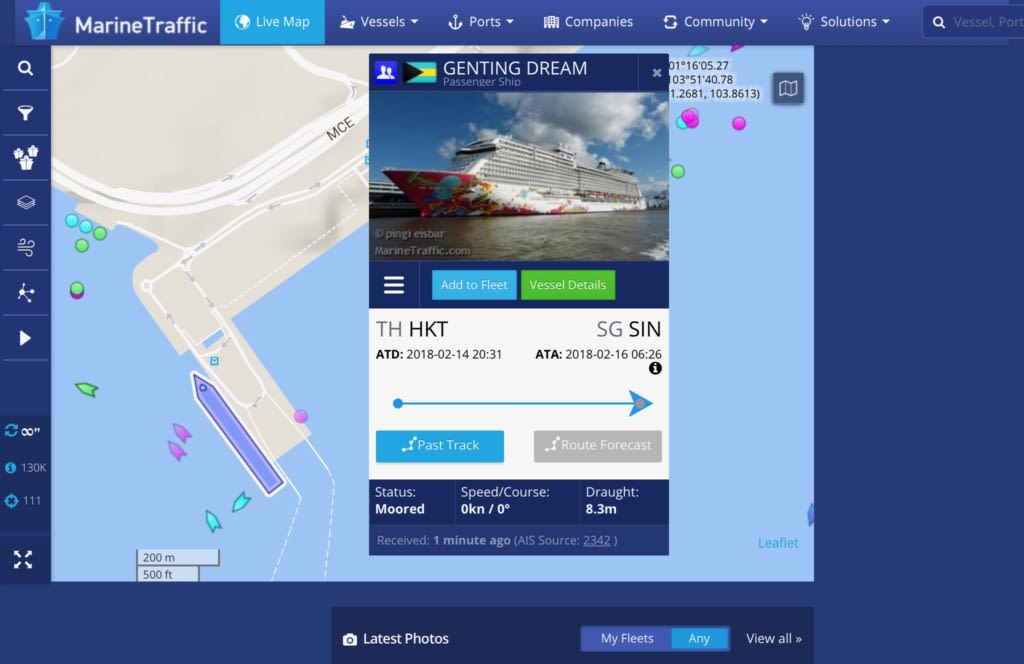
Task: Click the voyage progress arrow marker
Action: click(639, 403)
